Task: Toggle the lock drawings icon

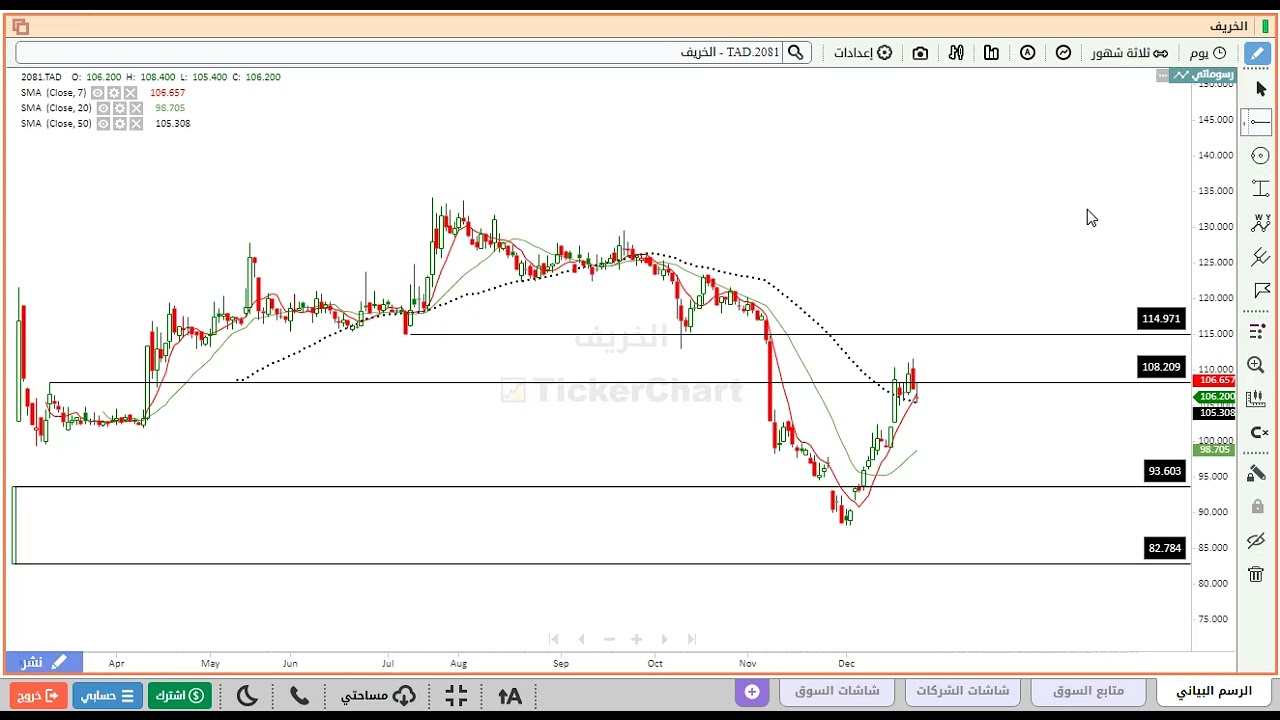Action: pyautogui.click(x=1257, y=507)
